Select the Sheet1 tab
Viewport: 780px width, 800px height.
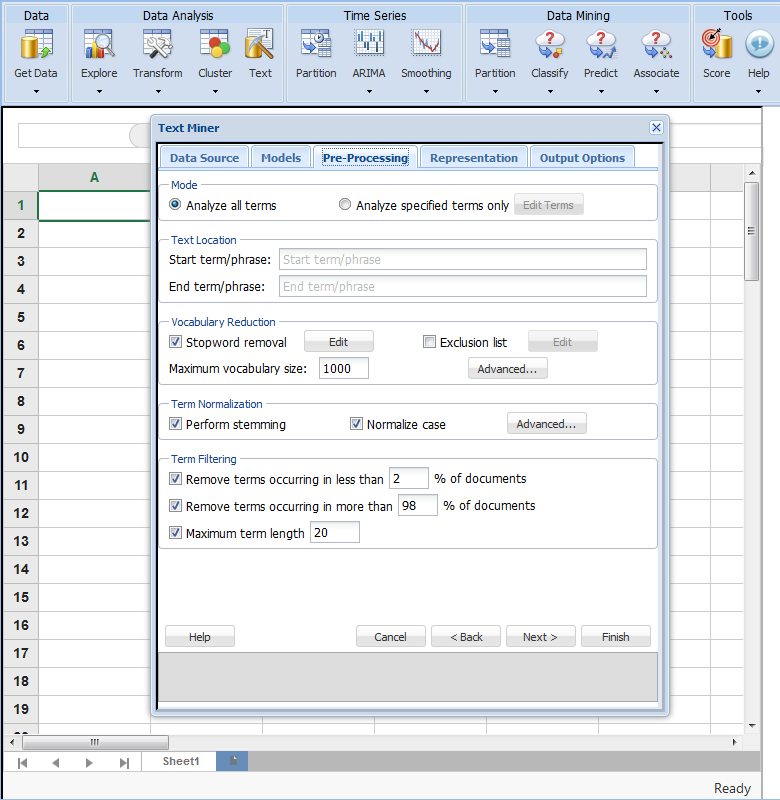click(181, 761)
